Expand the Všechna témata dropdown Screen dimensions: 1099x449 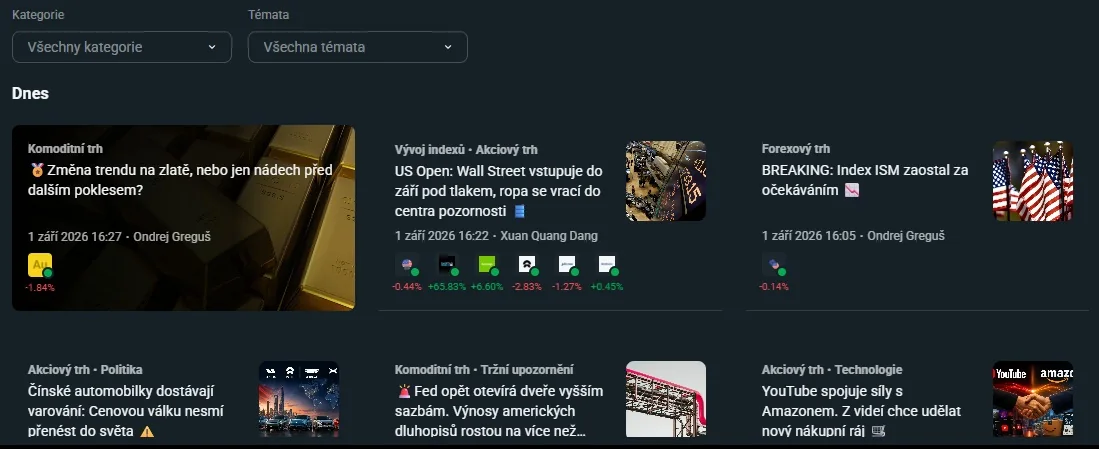[357, 47]
